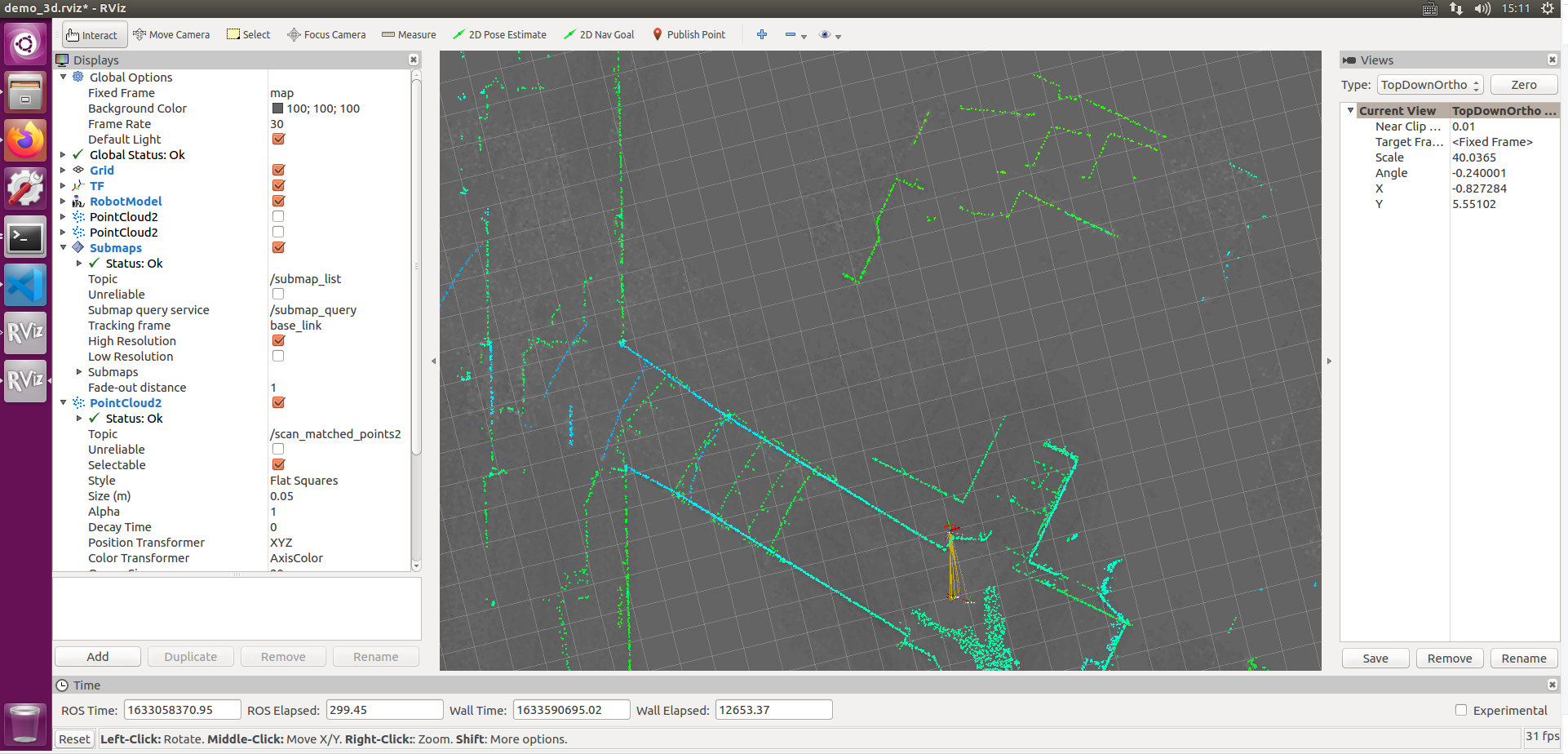Activate the Measure tool
Image resolution: width=1568 pixels, height=754 pixels.
coord(408,34)
